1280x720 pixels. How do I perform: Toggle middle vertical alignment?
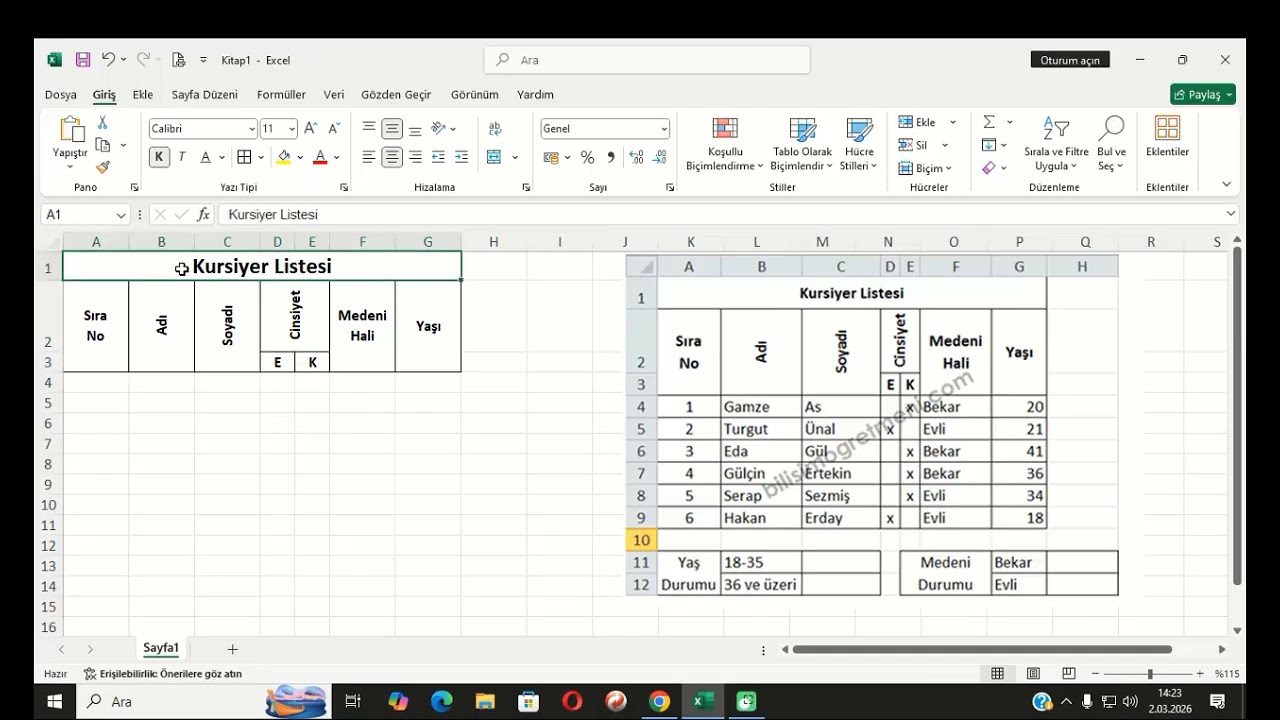(392, 128)
